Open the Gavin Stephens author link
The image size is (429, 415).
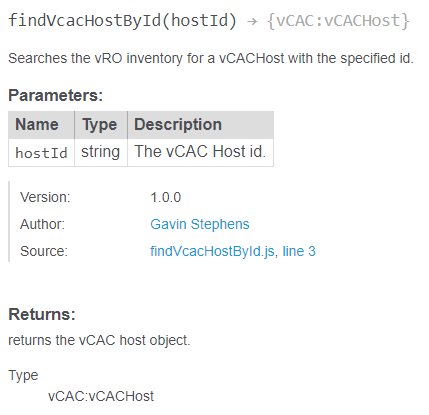click(x=200, y=224)
